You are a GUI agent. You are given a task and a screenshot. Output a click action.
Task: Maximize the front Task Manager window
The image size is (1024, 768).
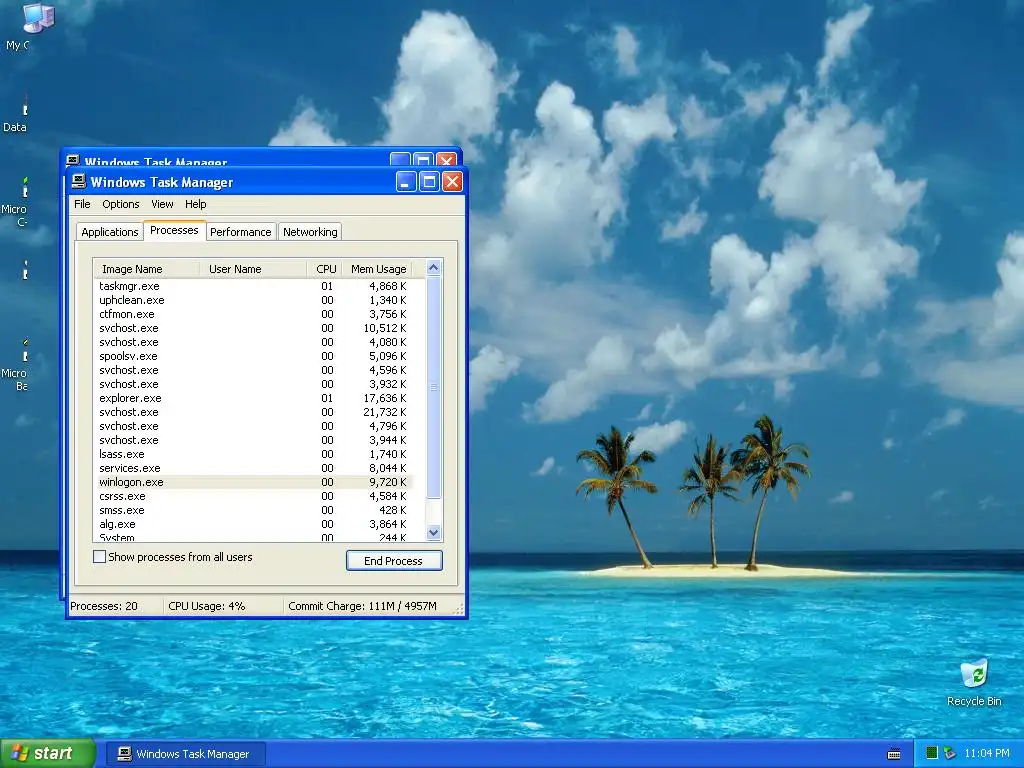click(x=429, y=182)
